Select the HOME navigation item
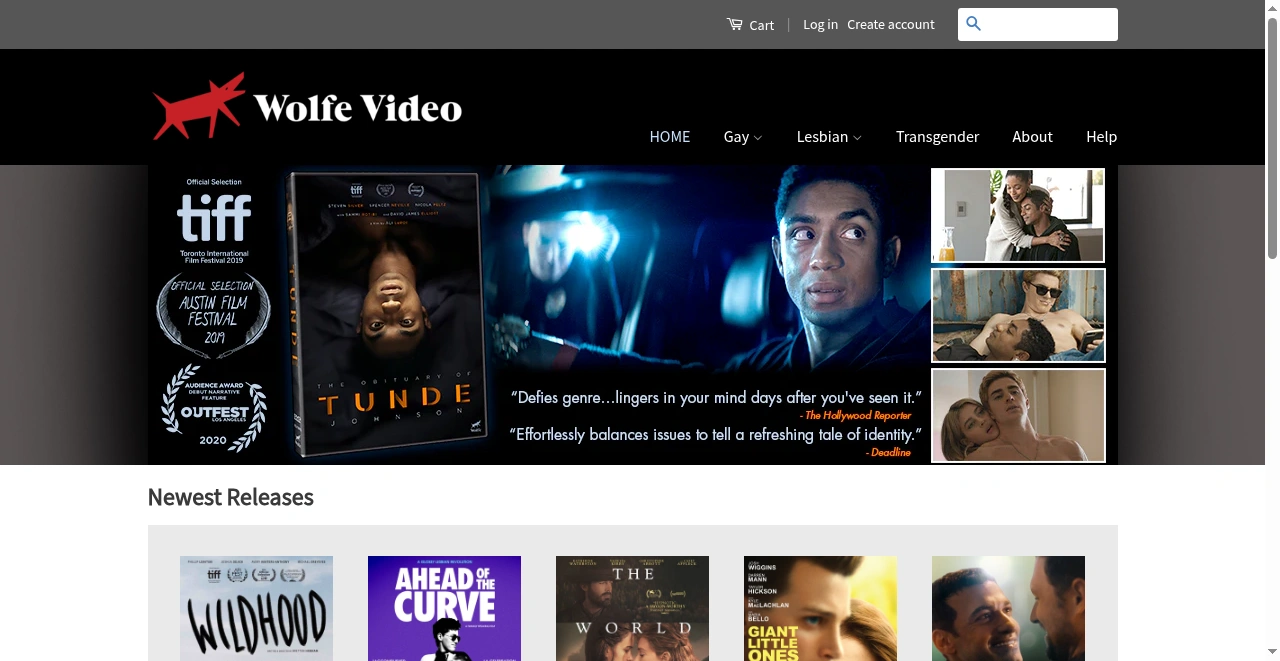Screen dimensions: 1280x661 coord(670,137)
